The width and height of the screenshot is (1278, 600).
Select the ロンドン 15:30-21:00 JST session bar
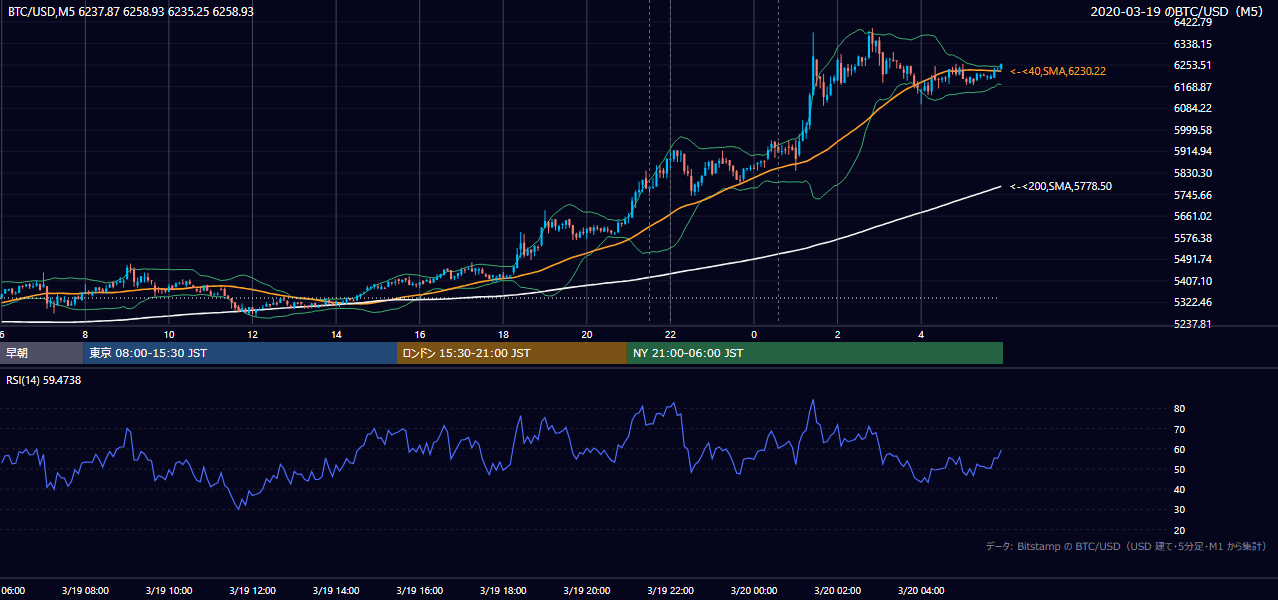(x=512, y=353)
